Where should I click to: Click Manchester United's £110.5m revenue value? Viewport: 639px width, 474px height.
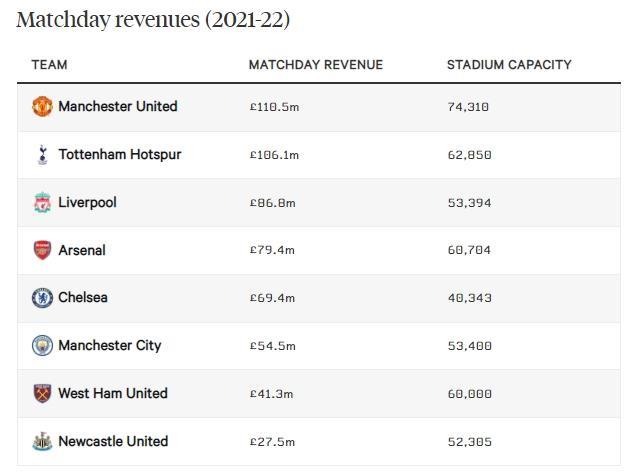point(274,107)
